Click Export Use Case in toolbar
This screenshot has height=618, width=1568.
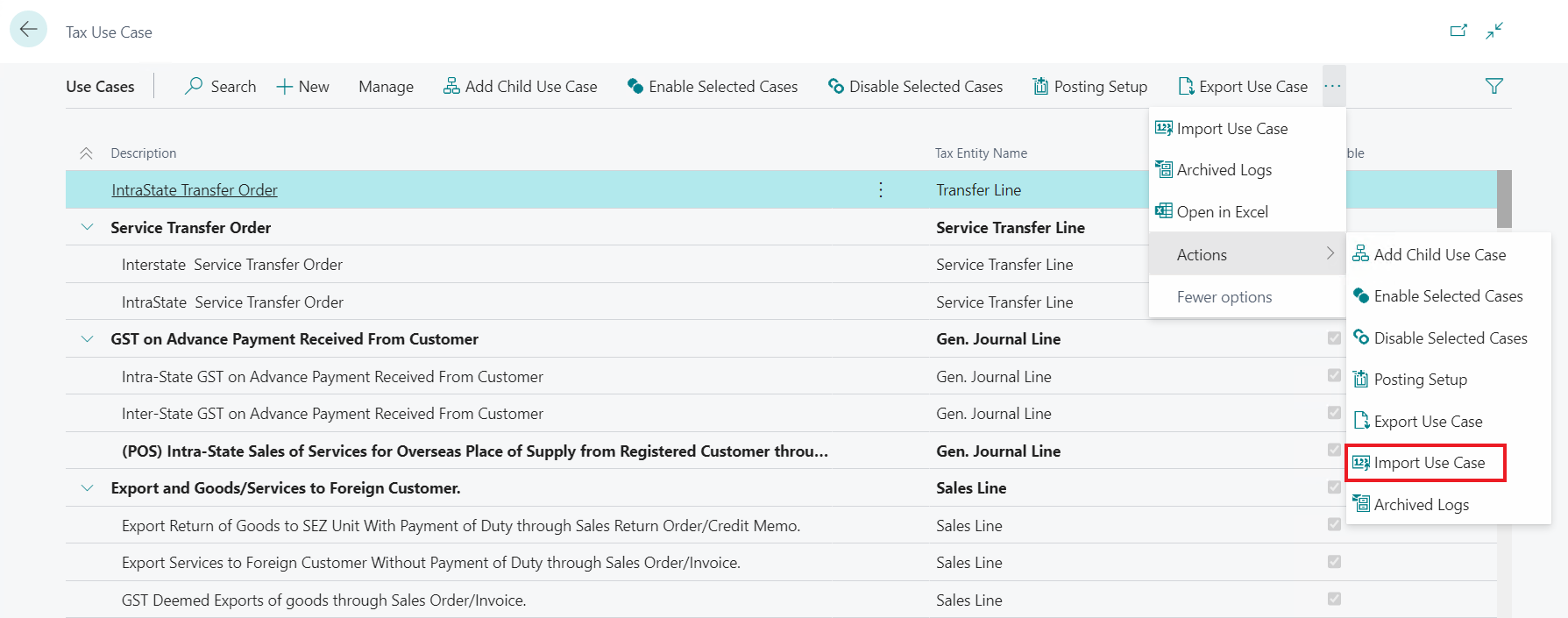[x=1243, y=86]
